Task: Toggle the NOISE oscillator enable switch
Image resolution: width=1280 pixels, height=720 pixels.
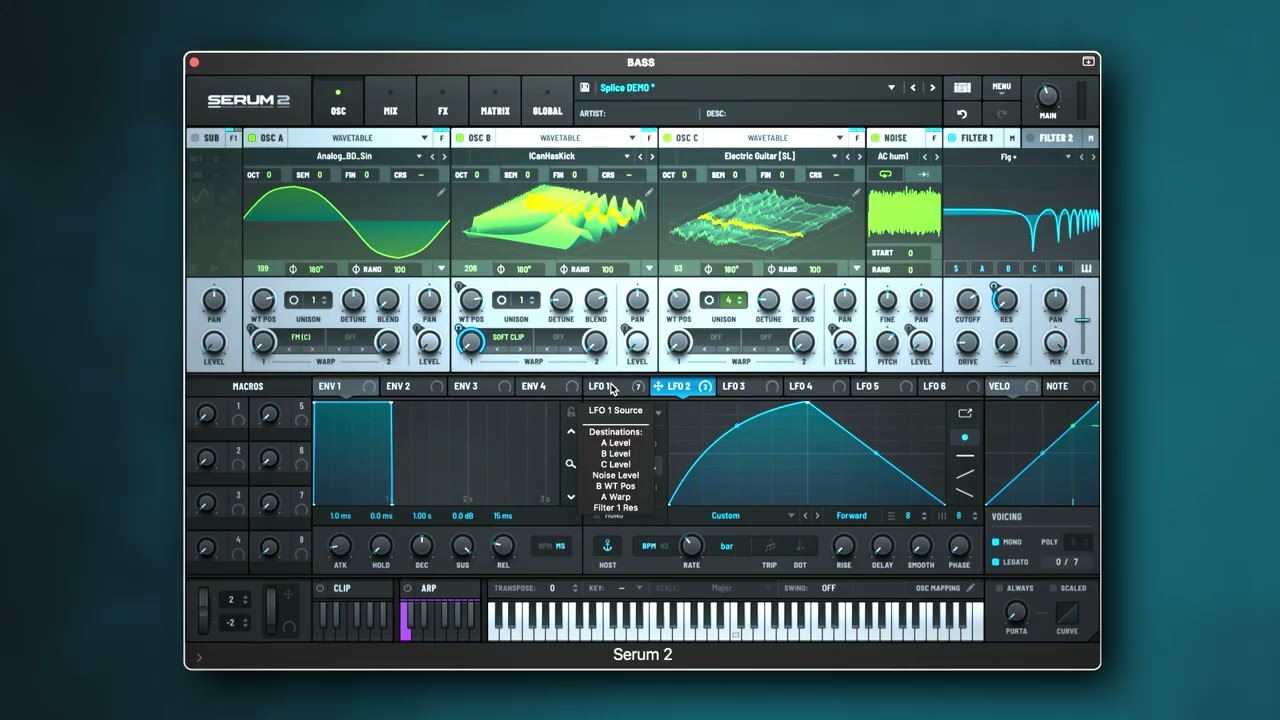Action: [x=875, y=138]
